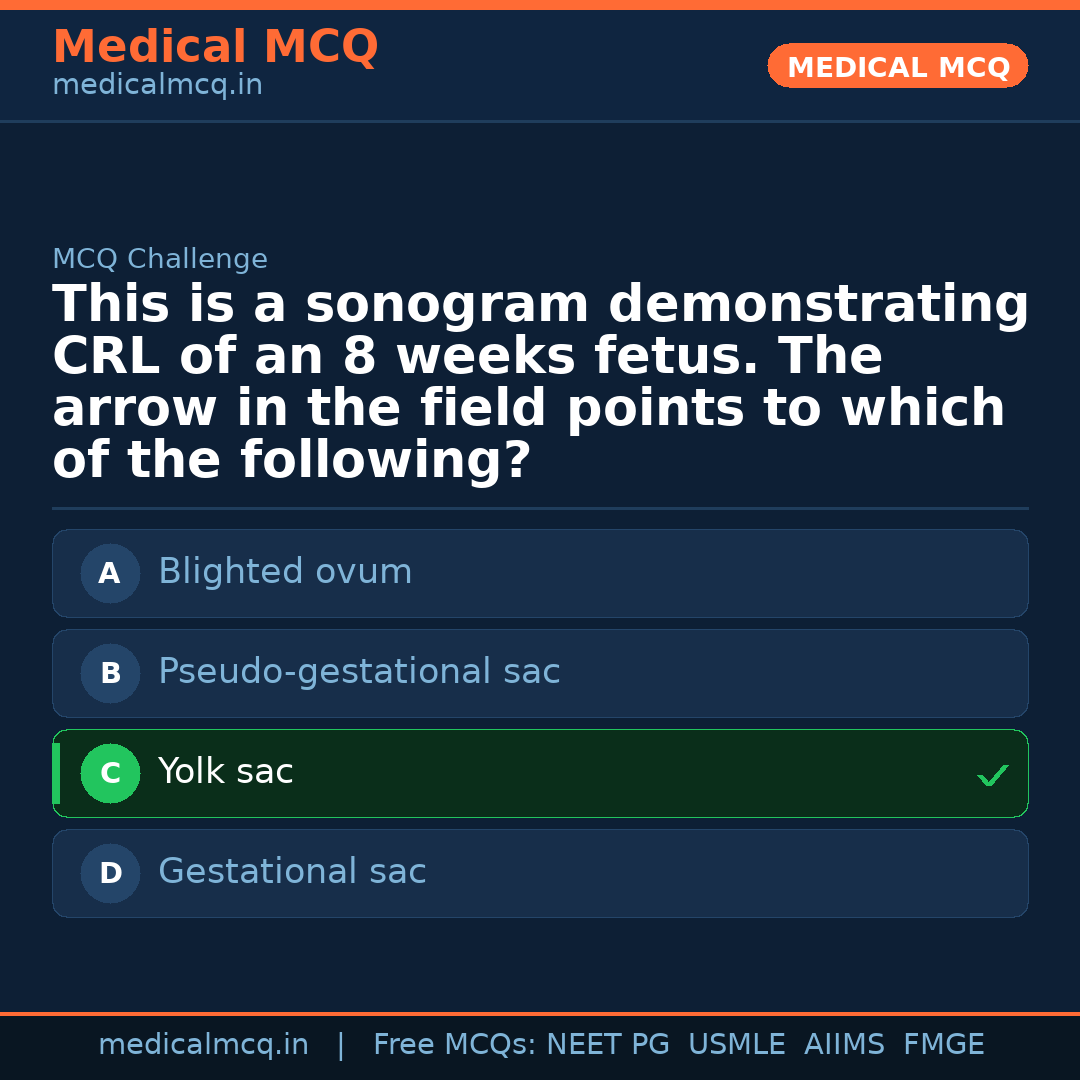Click the Medical MCQ header title
The image size is (1080, 1080).
coord(215,47)
